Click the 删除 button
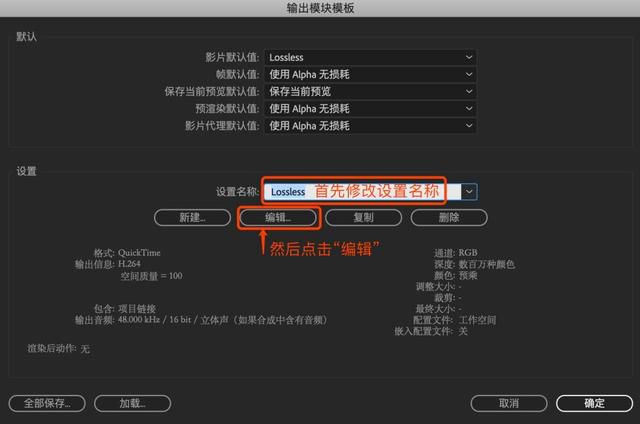This screenshot has width=640, height=424. pos(449,218)
